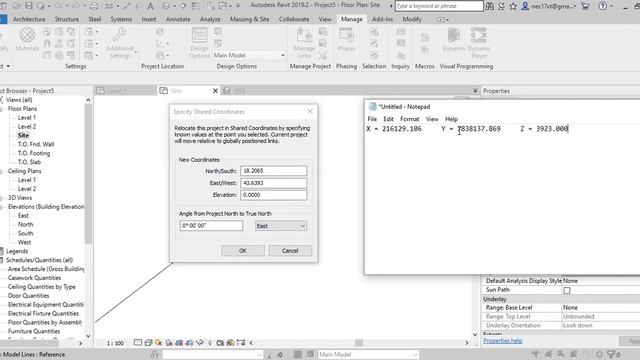Click Cancel in Specify Shared Coordinates dialog
640x360 pixels.
(290, 251)
